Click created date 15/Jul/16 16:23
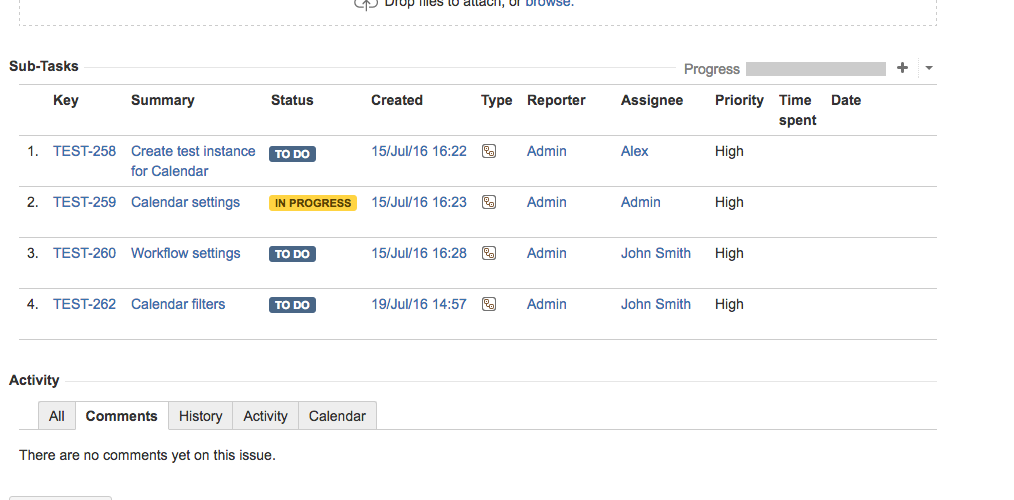 coord(418,202)
